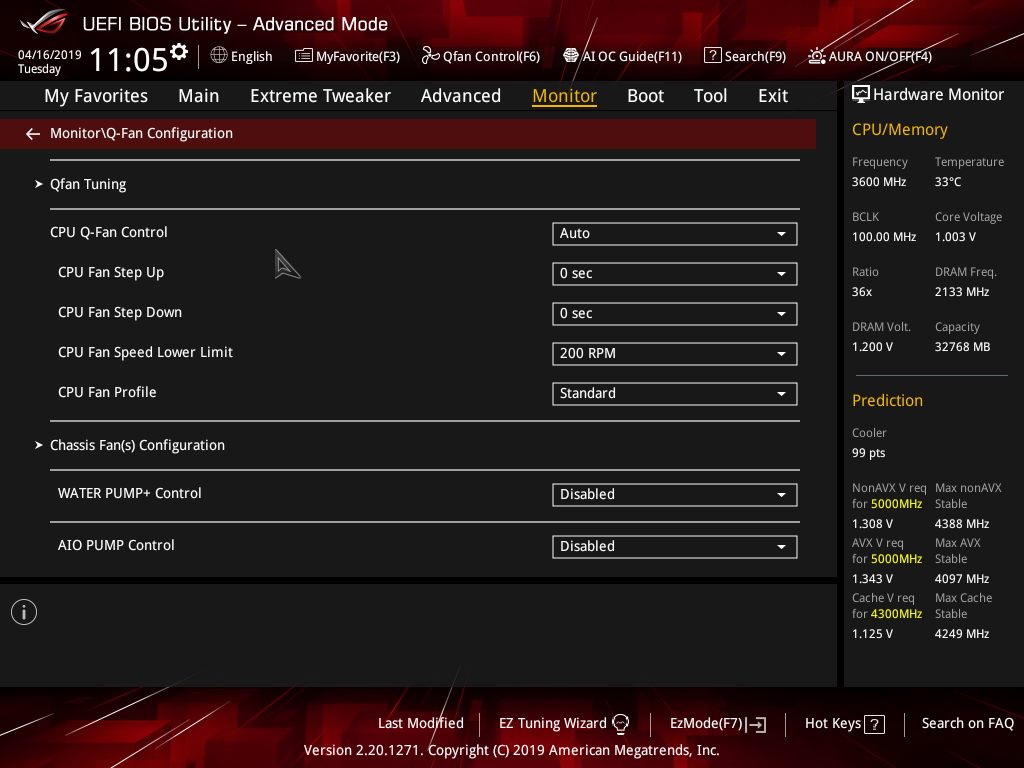
Task: Click the 1.003 V core voltage value
Action: click(955, 237)
